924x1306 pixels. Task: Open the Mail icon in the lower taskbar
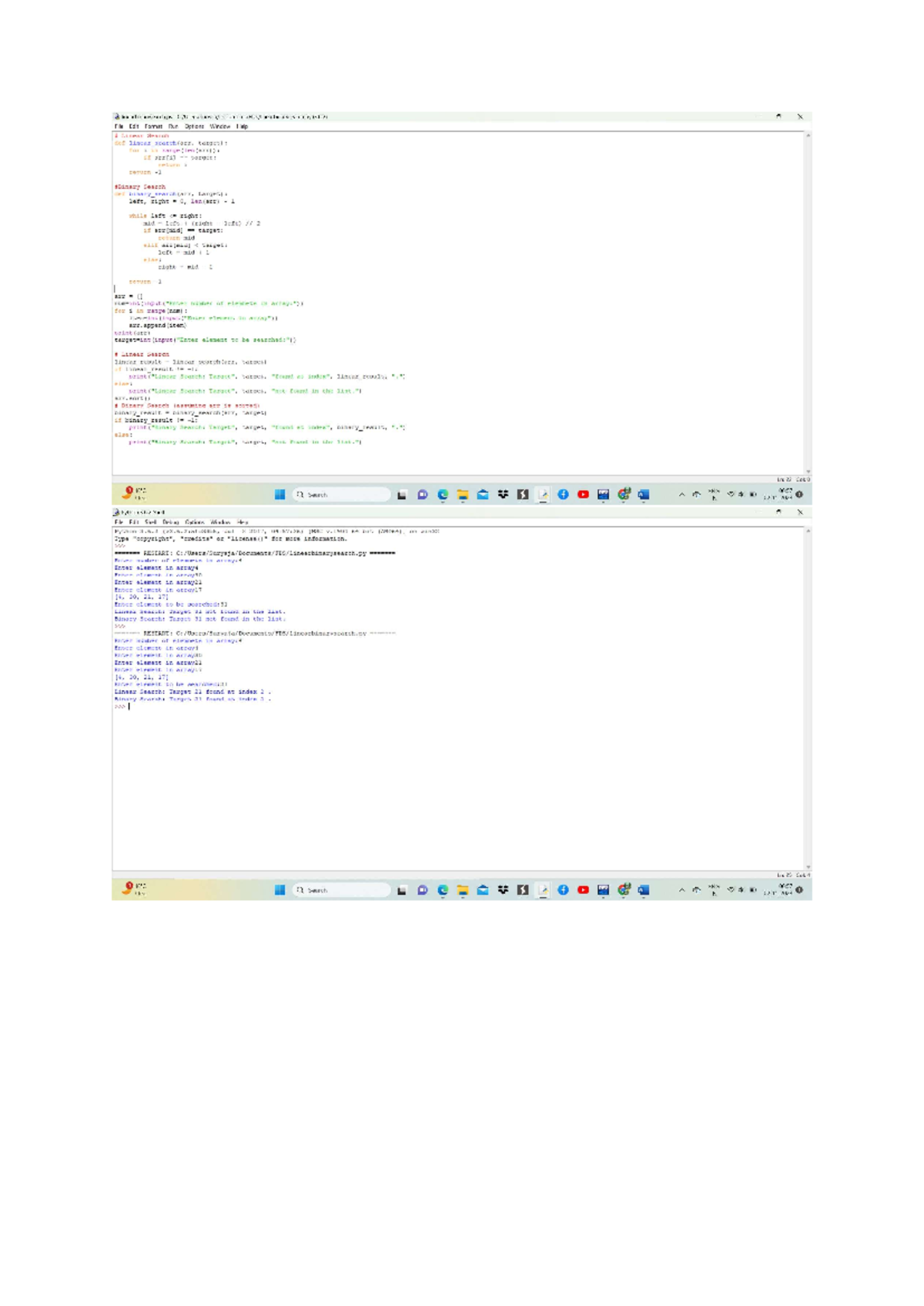pos(483,889)
